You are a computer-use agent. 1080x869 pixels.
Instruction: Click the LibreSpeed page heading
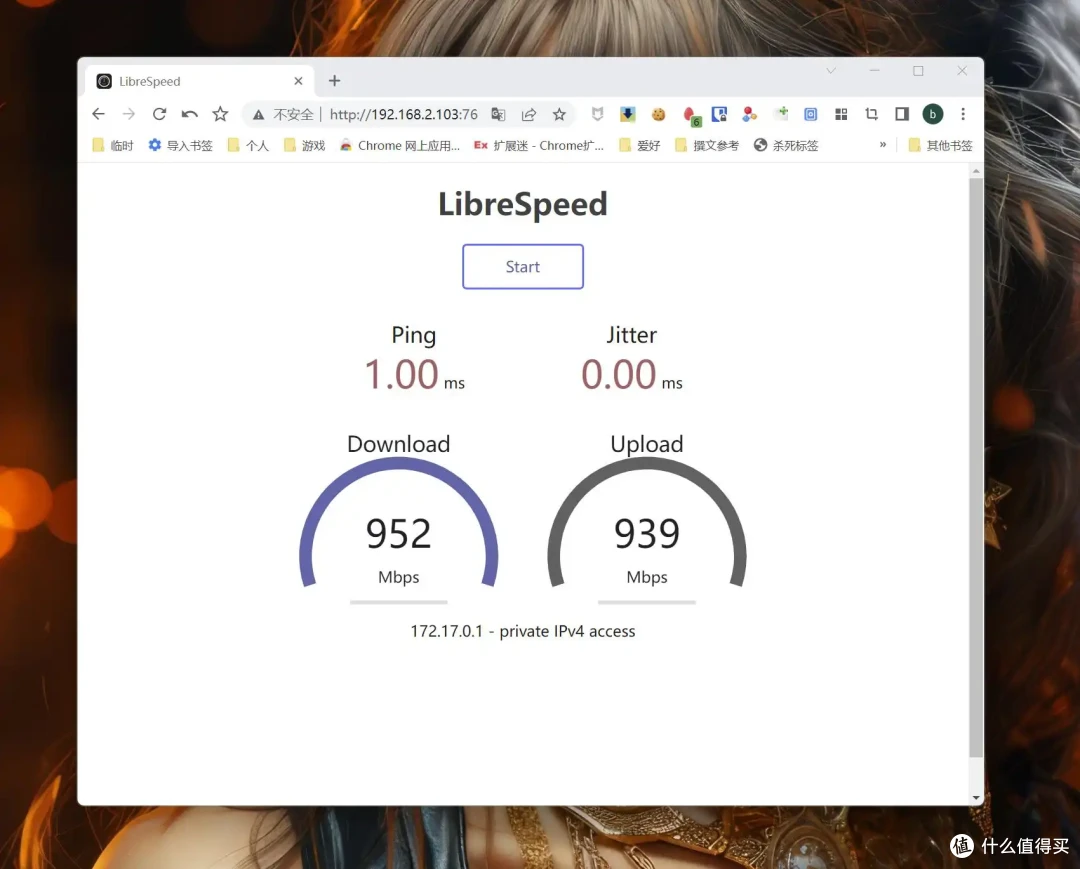(x=523, y=204)
